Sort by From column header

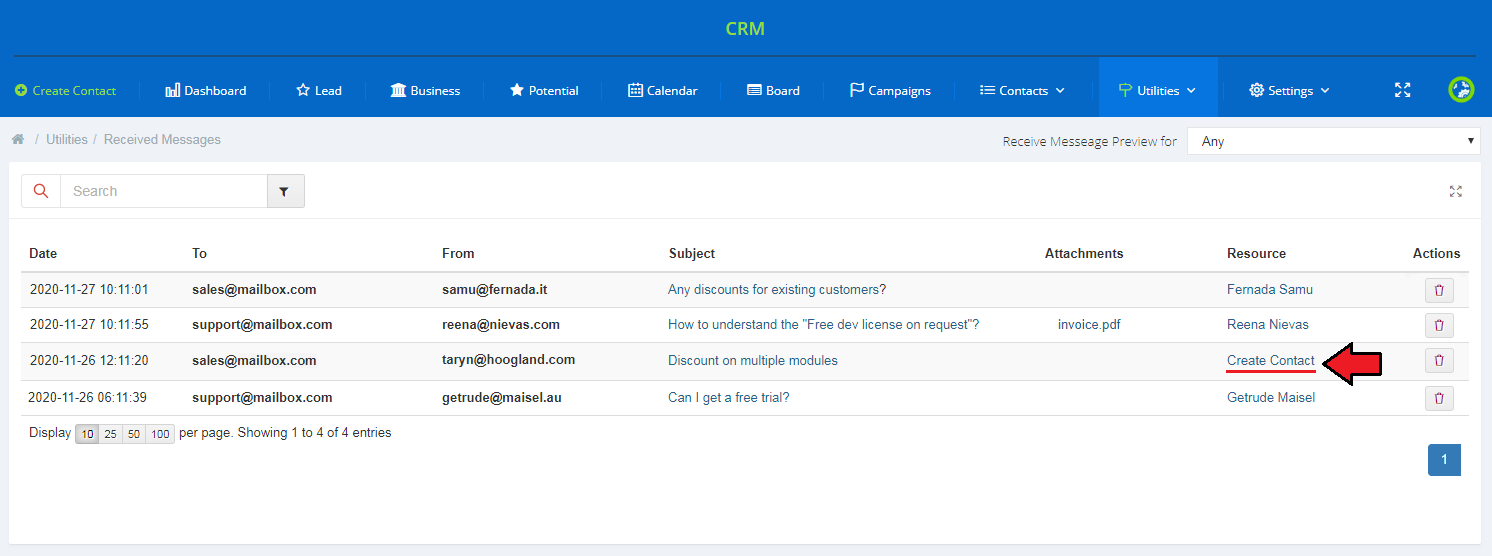[458, 254]
